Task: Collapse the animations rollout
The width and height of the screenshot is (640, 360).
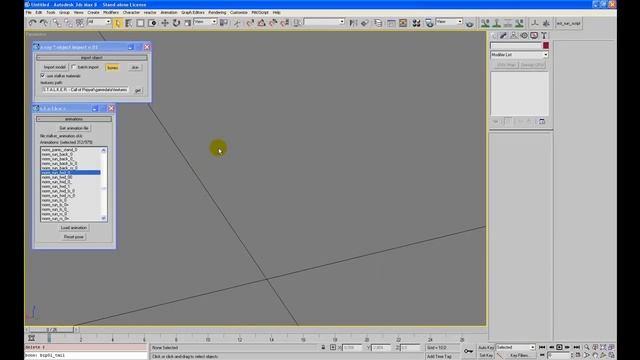Action: (74, 119)
